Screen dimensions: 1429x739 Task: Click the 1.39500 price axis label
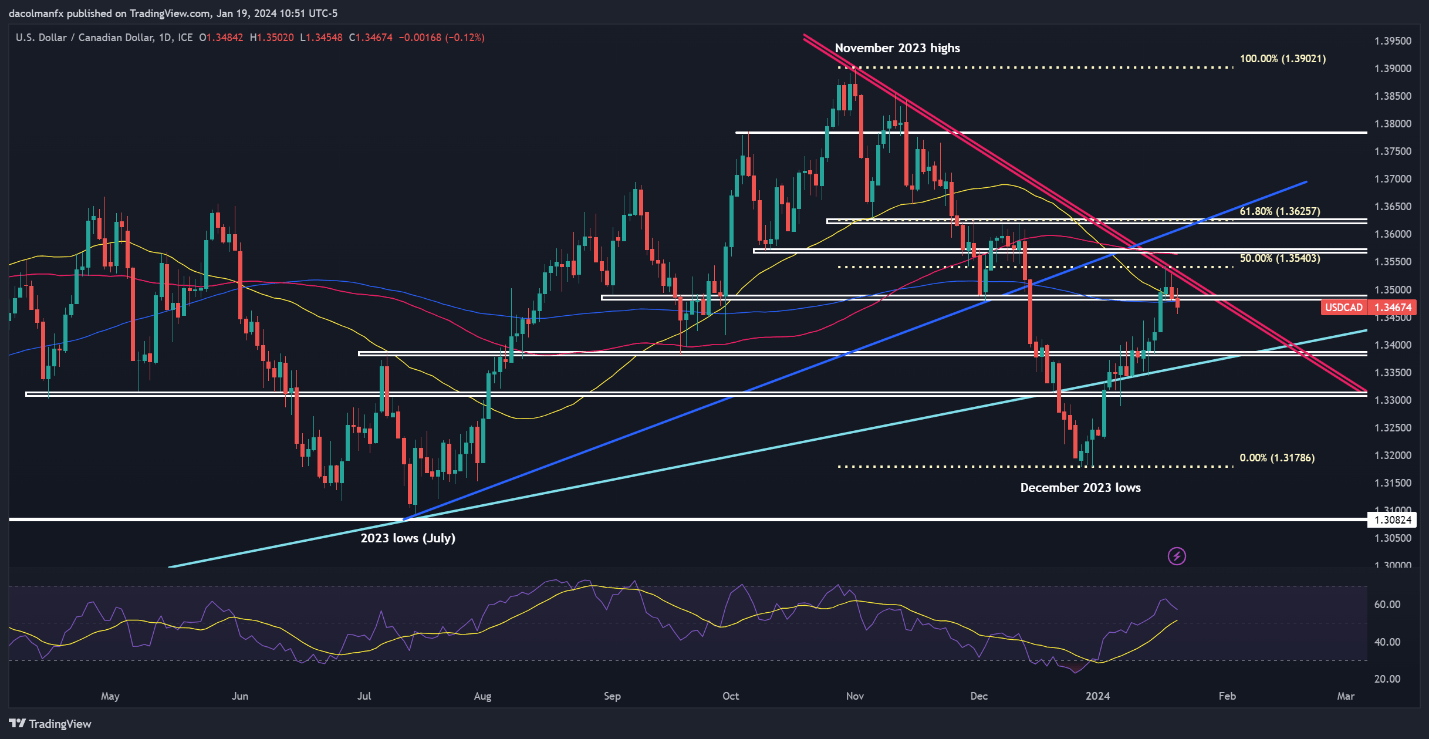pyautogui.click(x=1391, y=41)
